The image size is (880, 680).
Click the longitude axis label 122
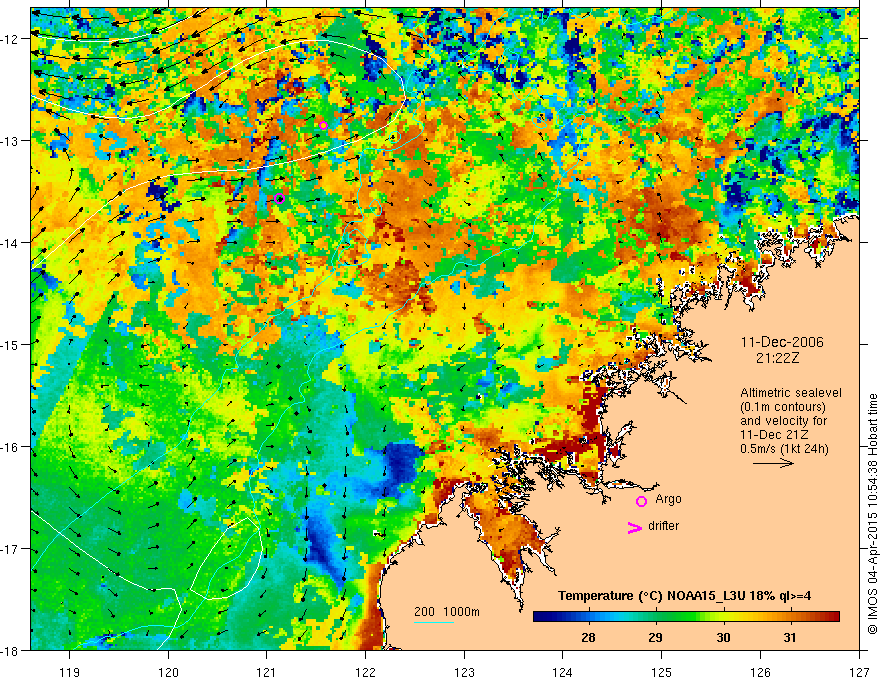(x=365, y=672)
